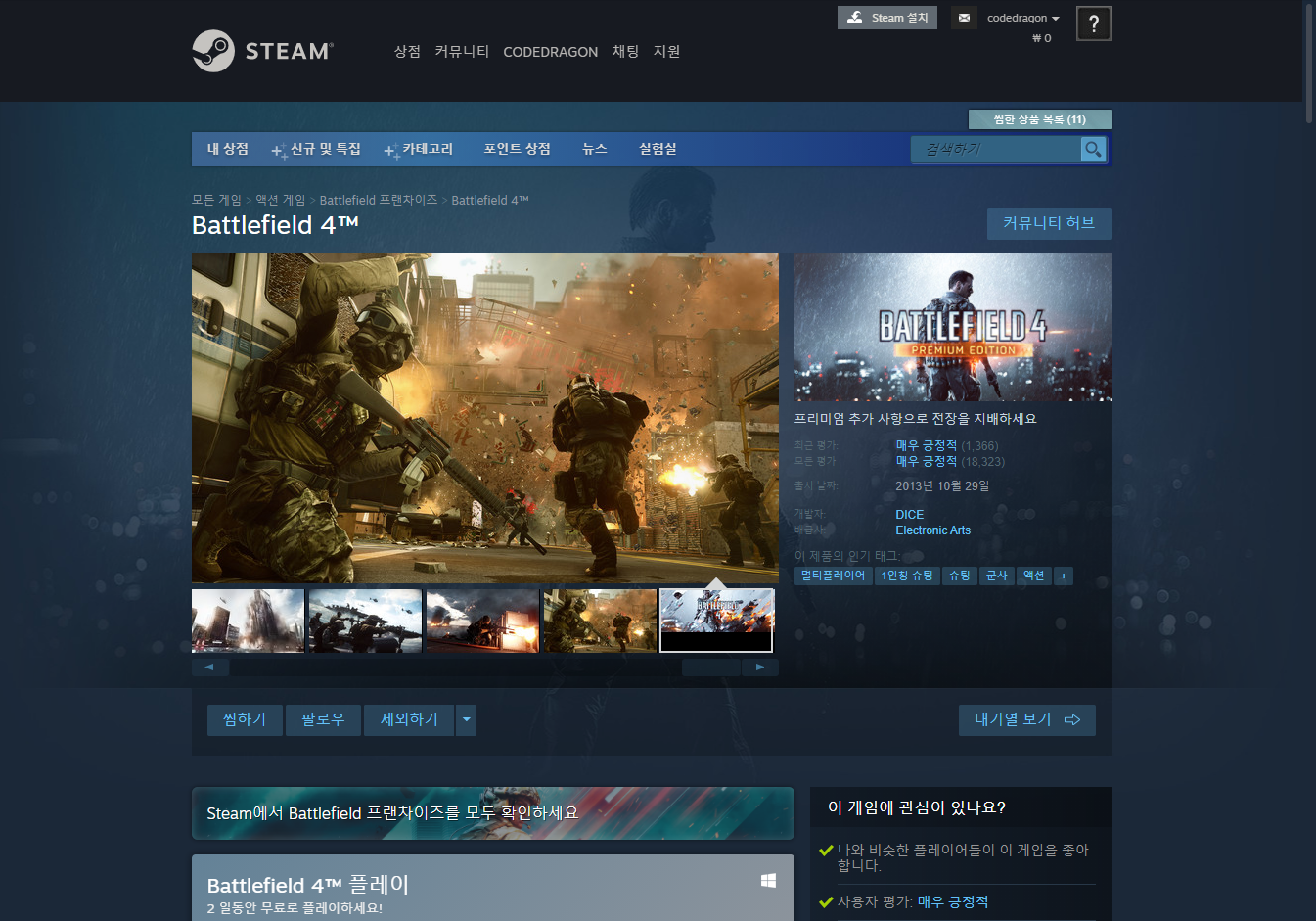Click the 팔로우 follow button
Viewport: 1316px width, 921px height.
click(x=323, y=719)
